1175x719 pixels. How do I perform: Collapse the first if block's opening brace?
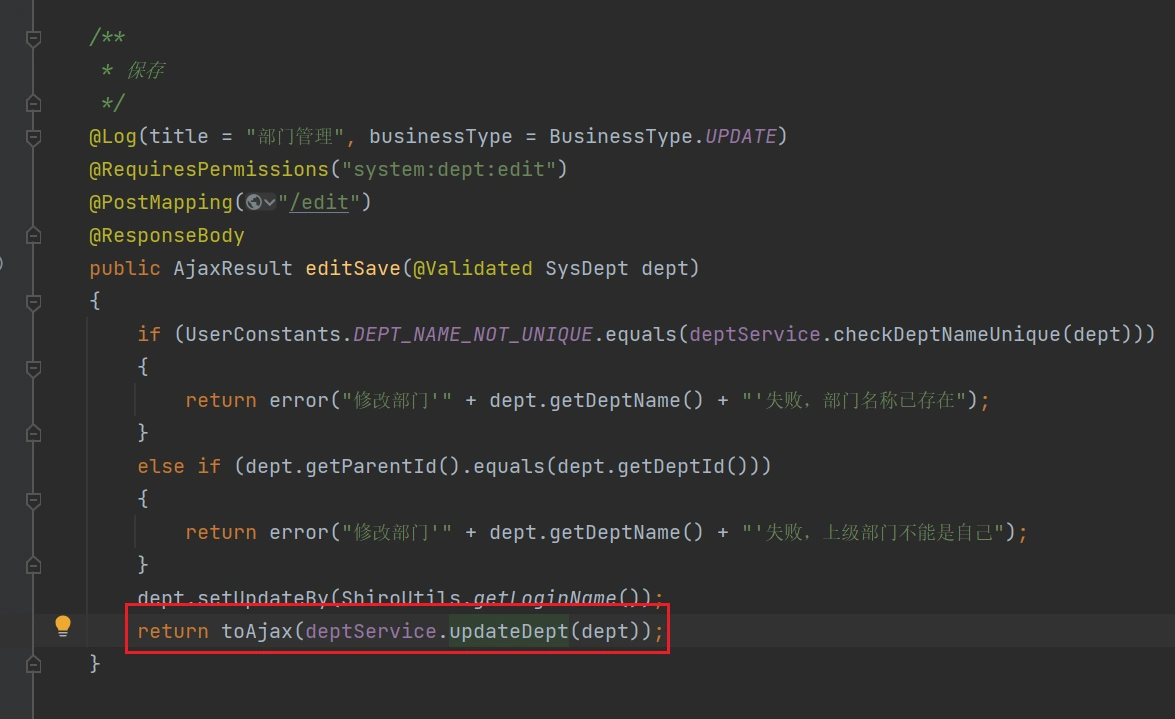(33, 367)
